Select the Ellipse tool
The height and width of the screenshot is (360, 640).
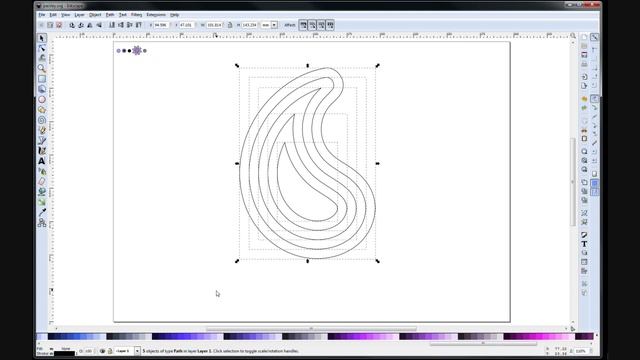tap(42, 100)
